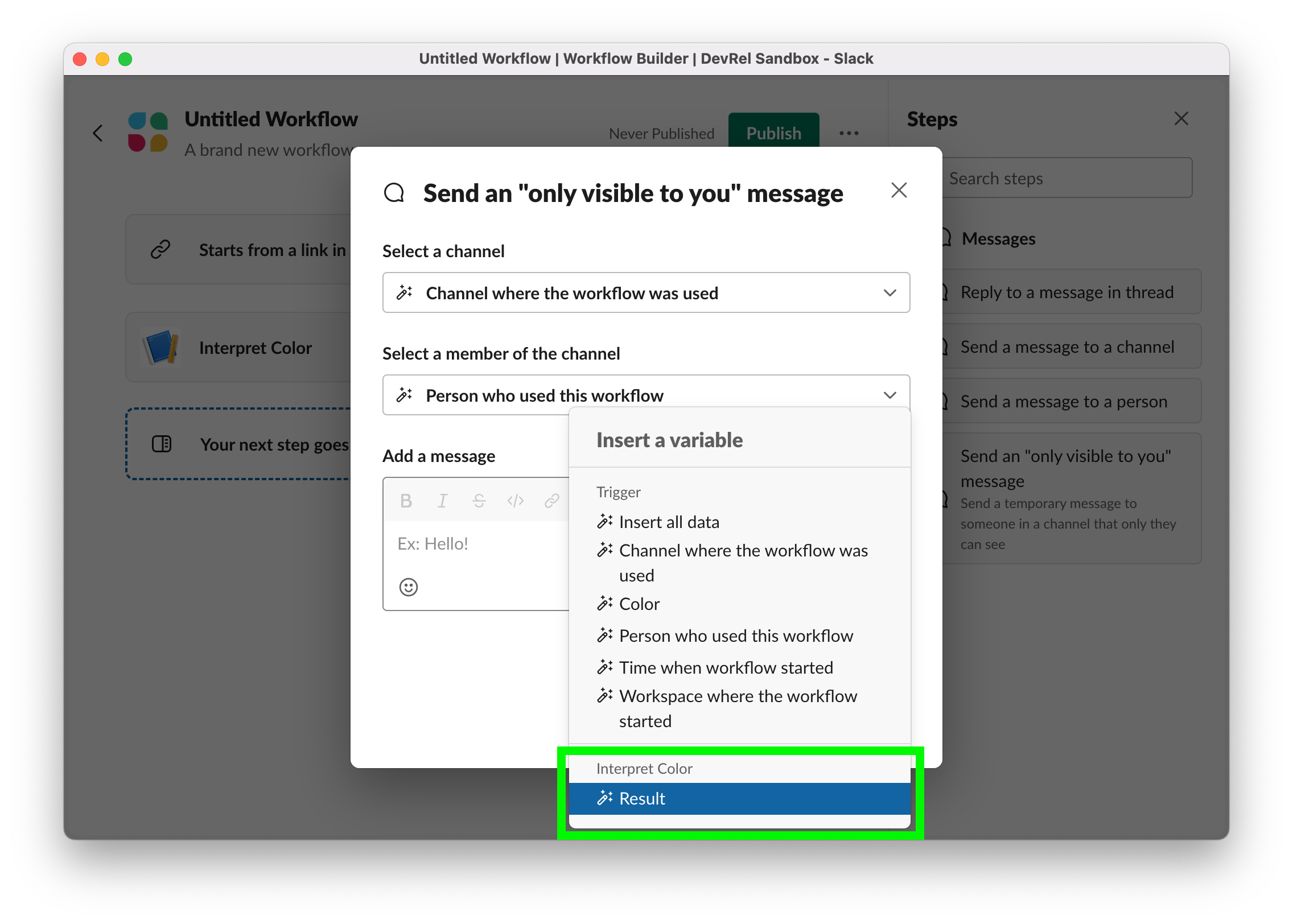The width and height of the screenshot is (1293, 924).
Task: Click the 'Starts from a link in' trigger step
Action: [x=238, y=249]
